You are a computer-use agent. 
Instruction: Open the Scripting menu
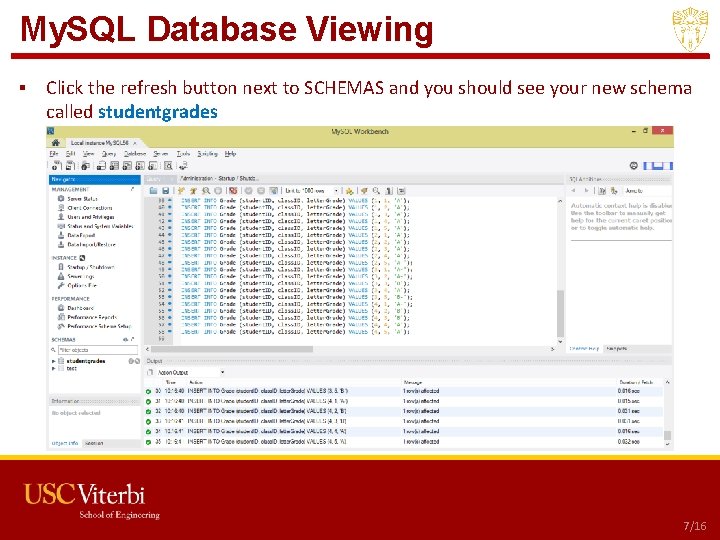[207, 154]
